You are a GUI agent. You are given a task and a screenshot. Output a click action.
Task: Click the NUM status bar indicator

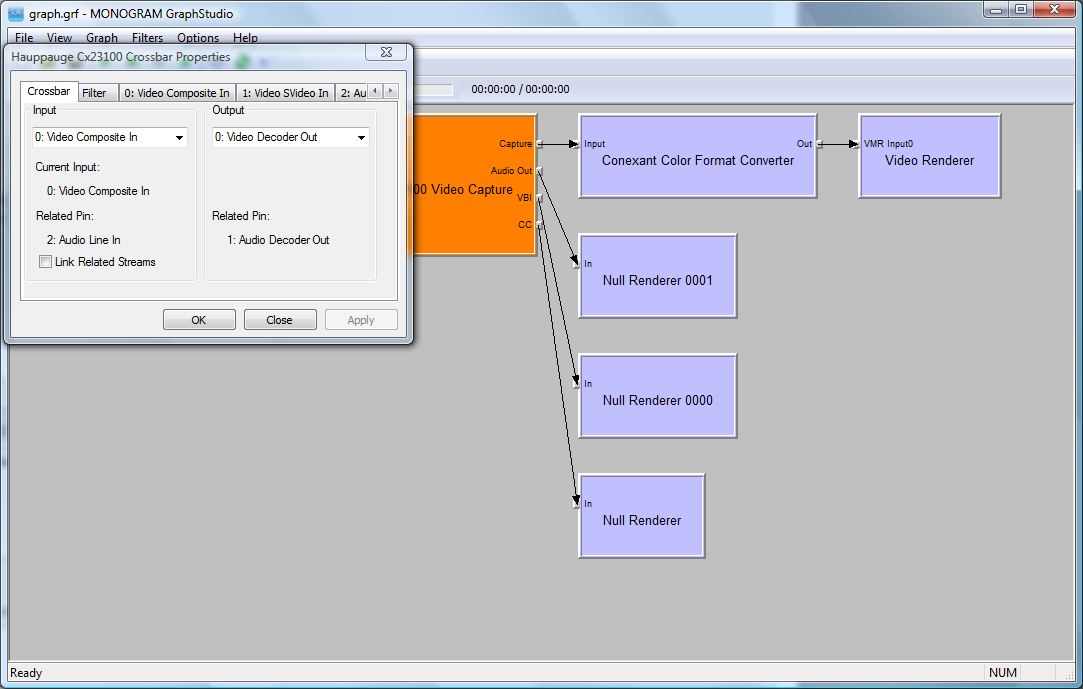pyautogui.click(x=1002, y=672)
